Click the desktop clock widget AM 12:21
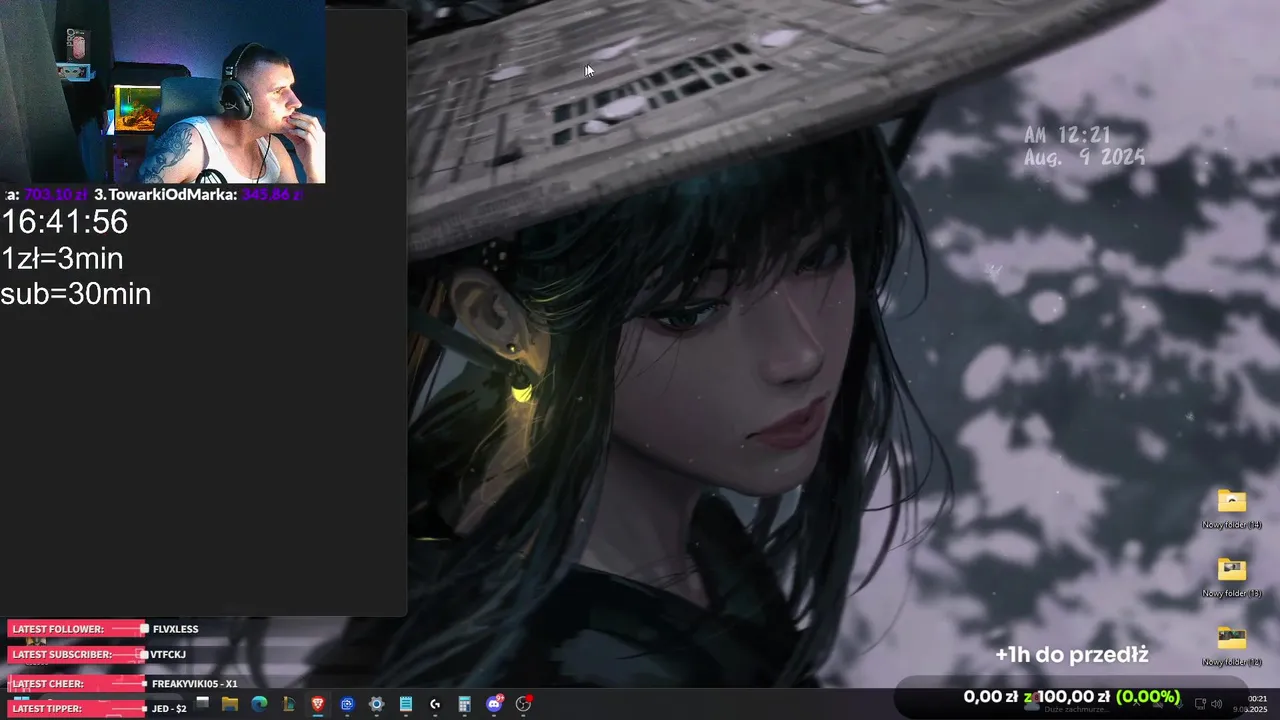The width and height of the screenshot is (1280, 720). [x=1084, y=146]
